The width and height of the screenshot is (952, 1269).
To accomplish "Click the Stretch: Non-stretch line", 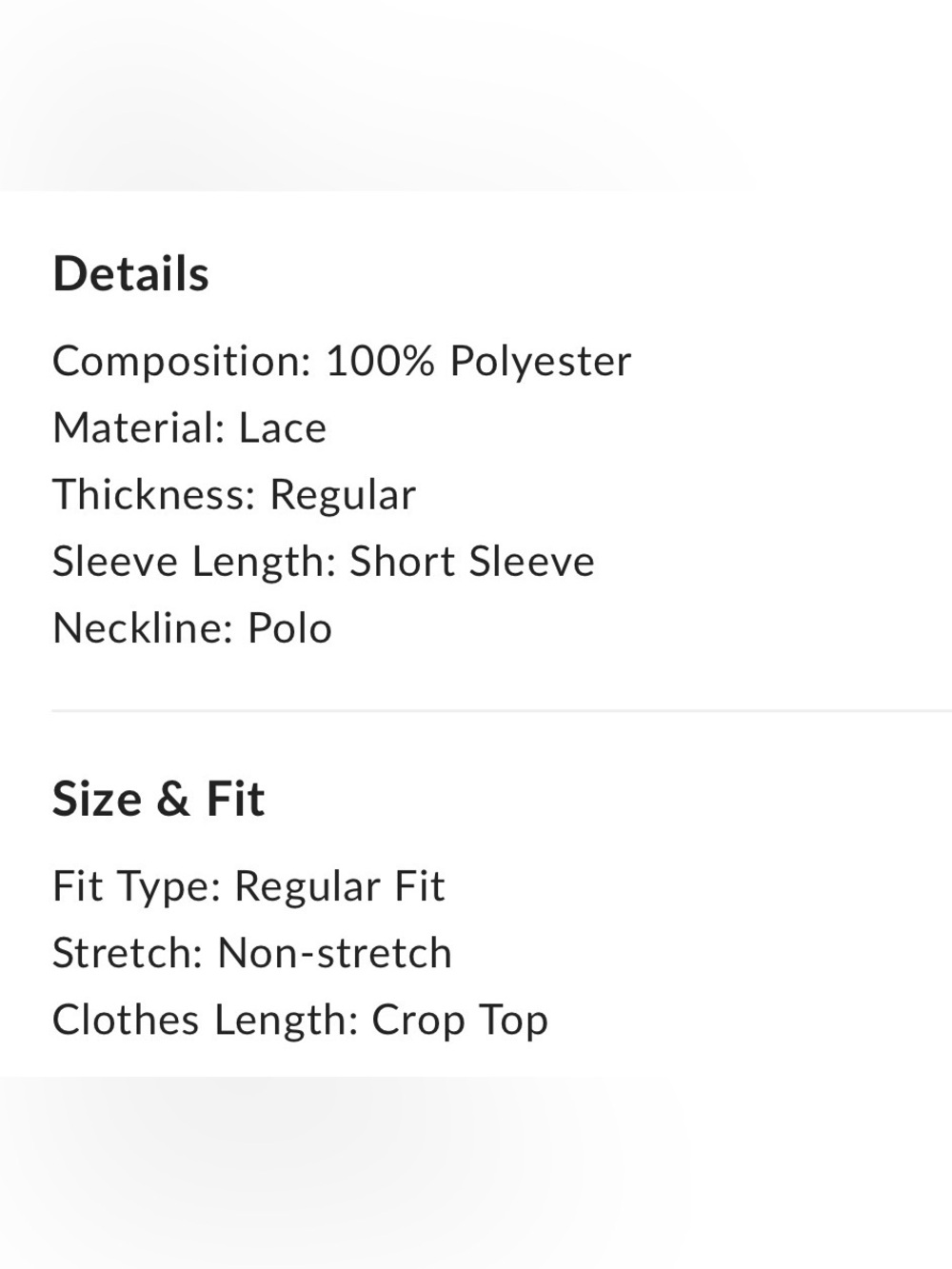I will [252, 953].
